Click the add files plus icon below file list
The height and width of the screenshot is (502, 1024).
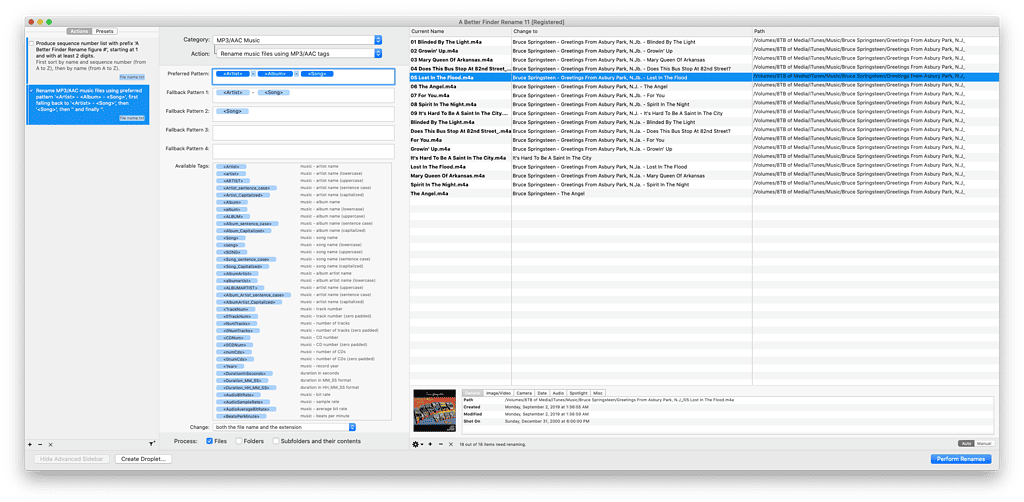430,443
